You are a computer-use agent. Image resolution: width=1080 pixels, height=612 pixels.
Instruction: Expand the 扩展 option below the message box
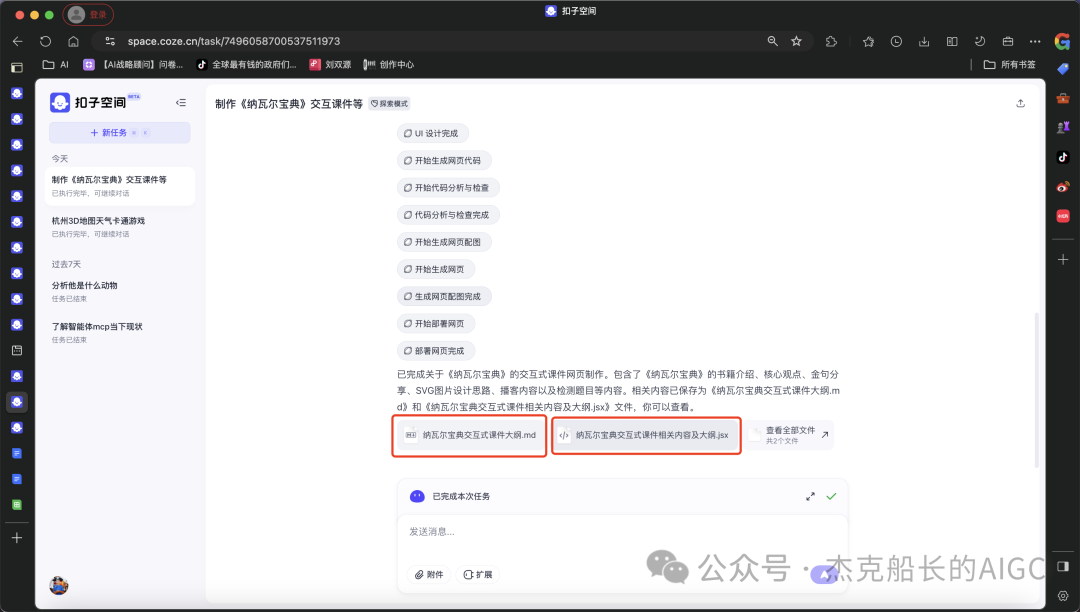(477, 575)
